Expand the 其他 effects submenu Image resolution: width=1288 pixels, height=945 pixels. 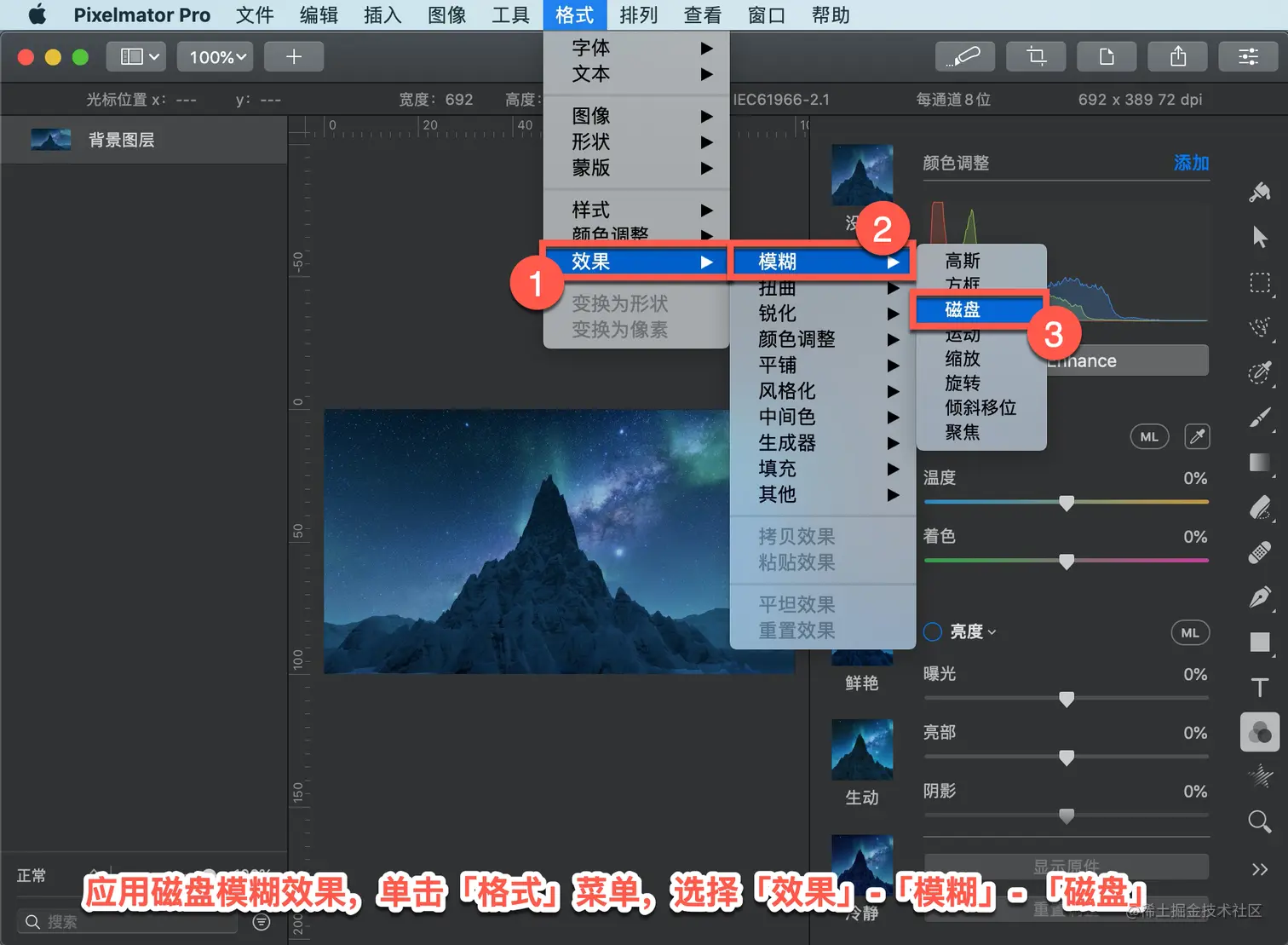(x=823, y=494)
